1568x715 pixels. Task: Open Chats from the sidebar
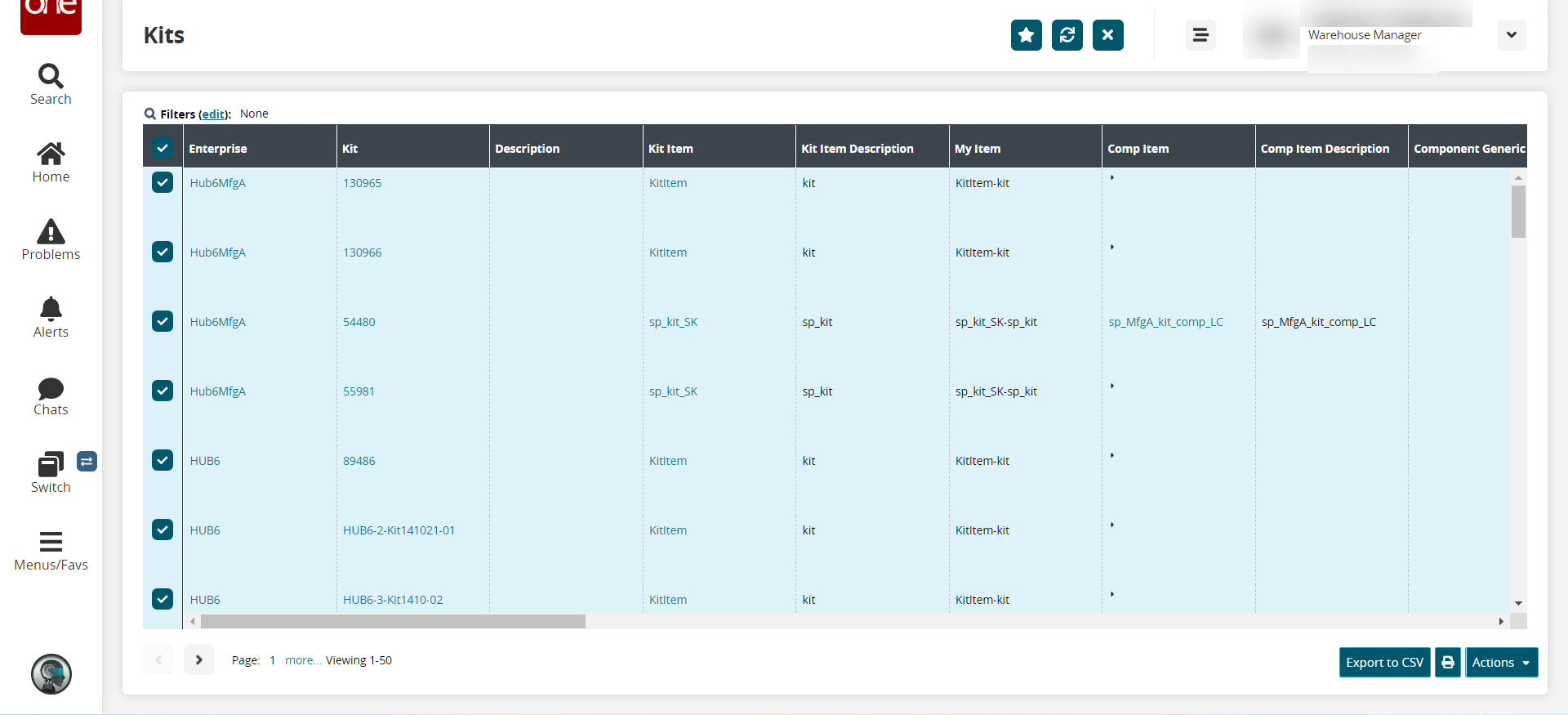[x=51, y=396]
